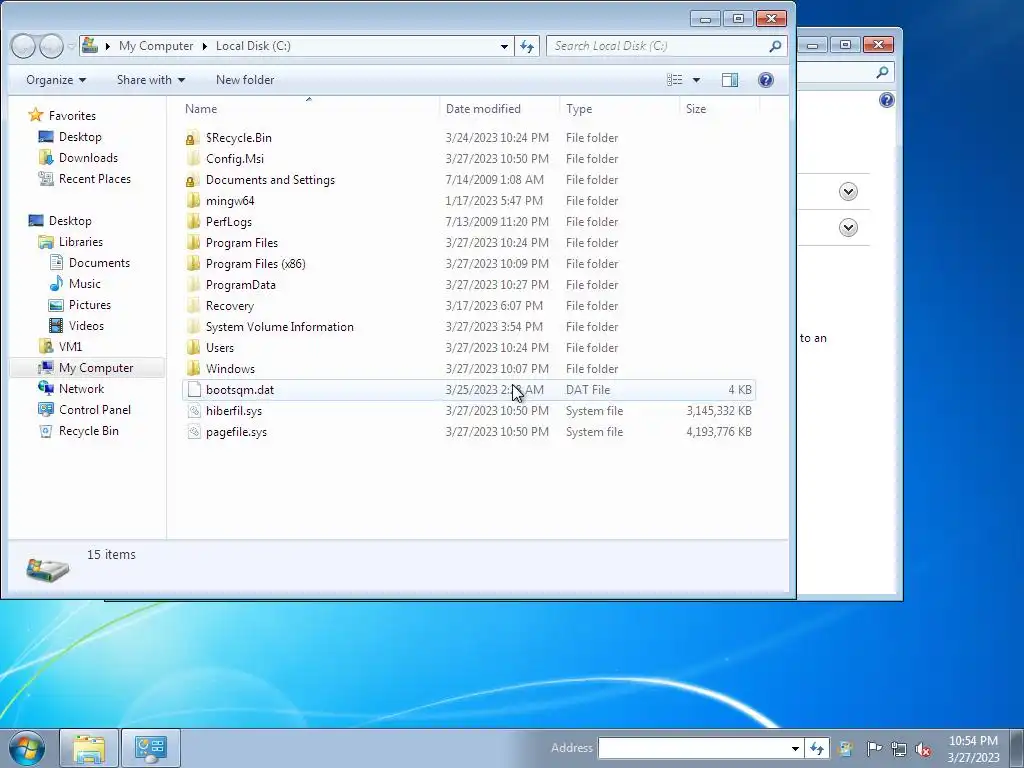
Task: Click the muted volume tray icon
Action: click(x=923, y=748)
